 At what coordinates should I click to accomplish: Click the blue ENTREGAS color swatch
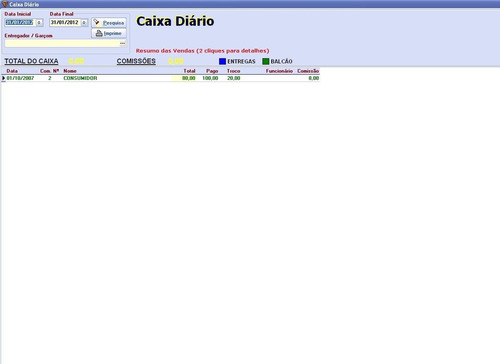222,61
